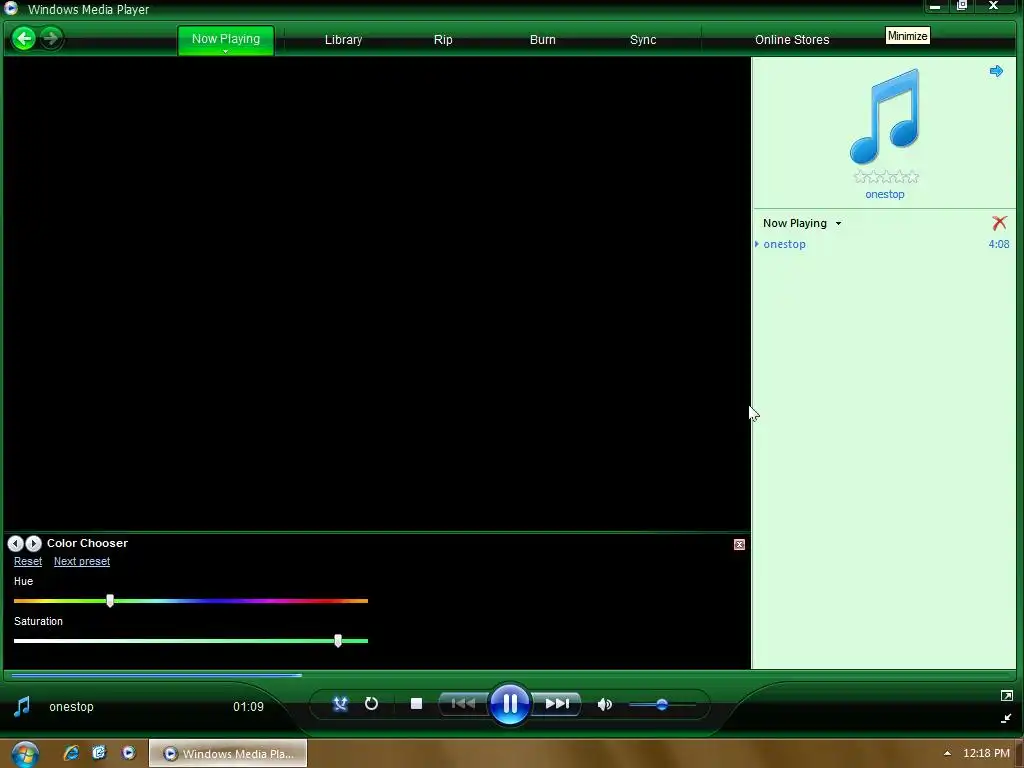Image resolution: width=1024 pixels, height=768 pixels.
Task: Open the Rip tab
Action: click(x=443, y=40)
